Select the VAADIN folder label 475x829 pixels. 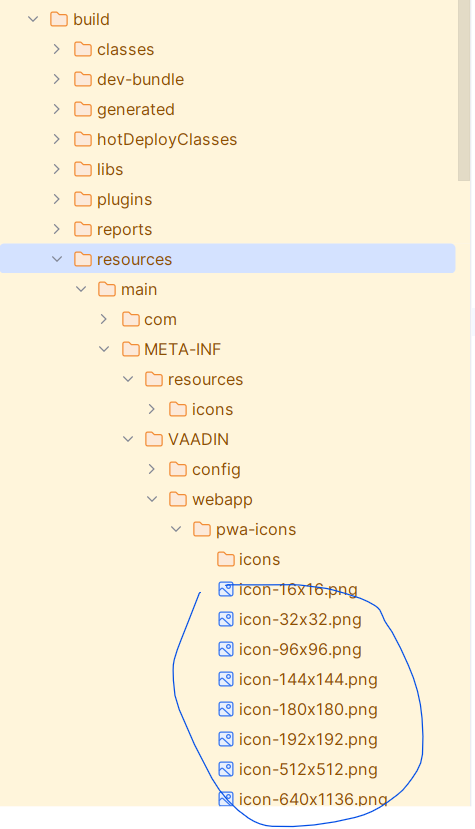coord(198,439)
